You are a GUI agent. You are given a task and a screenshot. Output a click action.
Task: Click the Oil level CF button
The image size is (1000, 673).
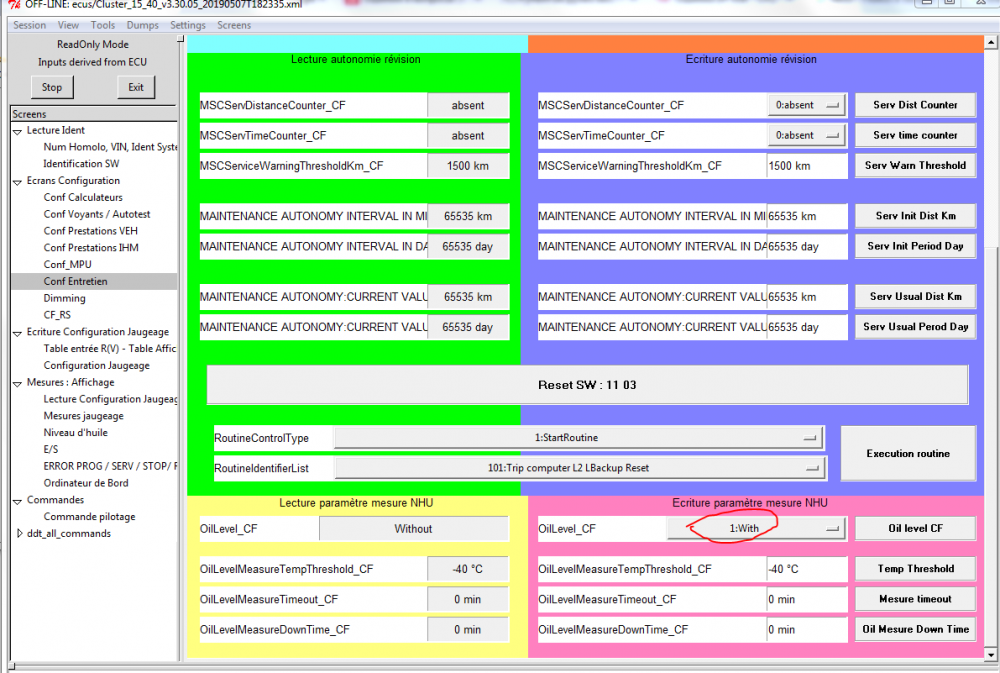pyautogui.click(x=915, y=528)
